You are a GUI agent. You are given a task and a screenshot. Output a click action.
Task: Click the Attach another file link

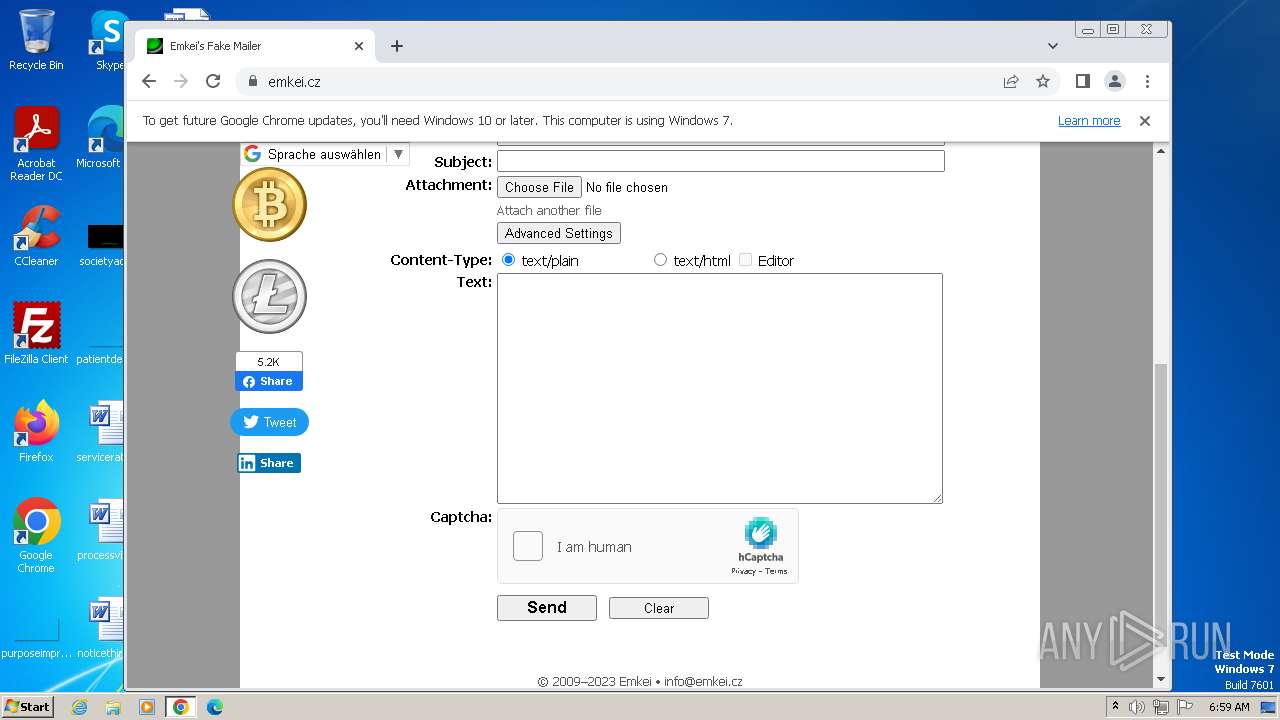click(549, 210)
